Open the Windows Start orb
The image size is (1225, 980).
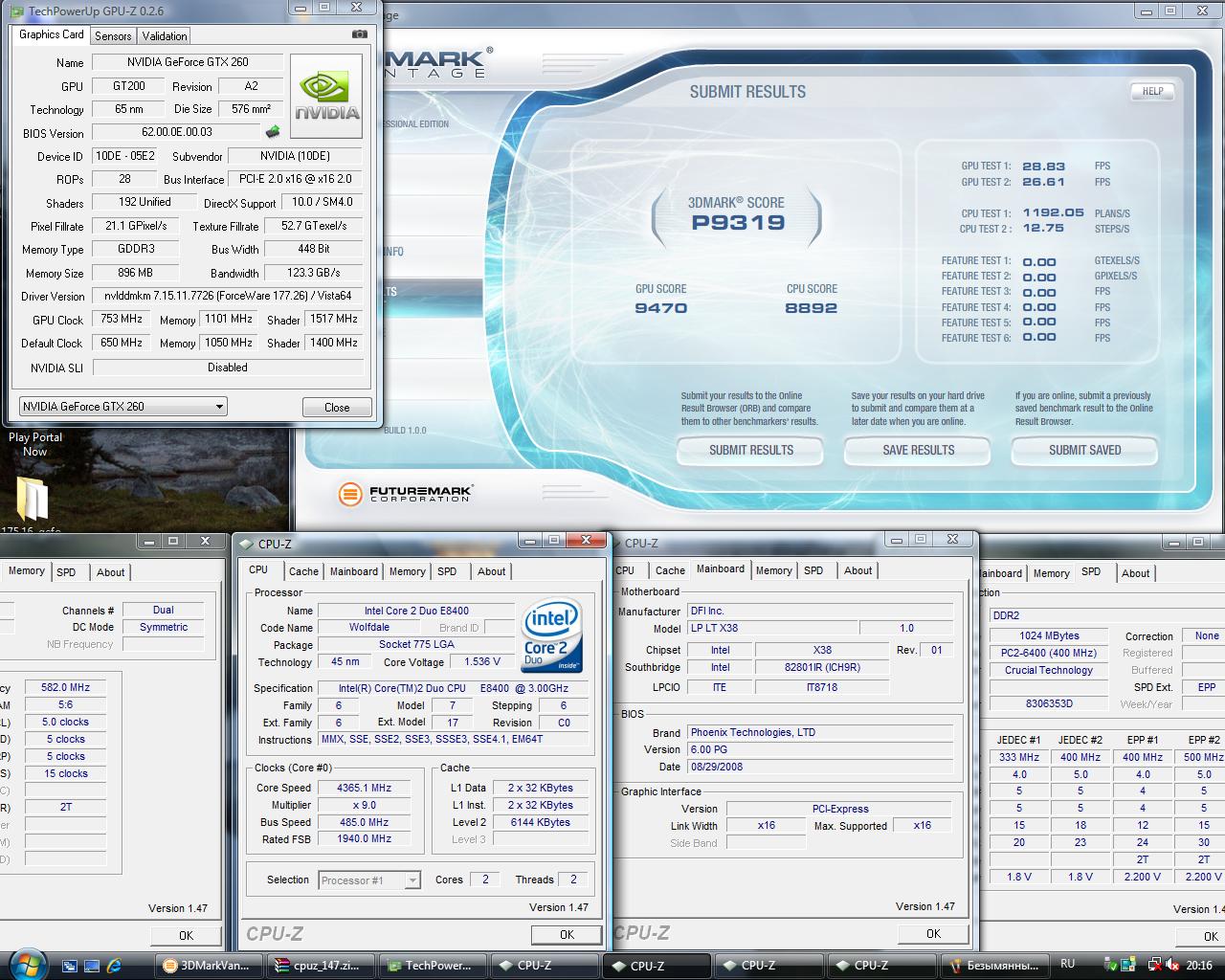pyautogui.click(x=26, y=964)
